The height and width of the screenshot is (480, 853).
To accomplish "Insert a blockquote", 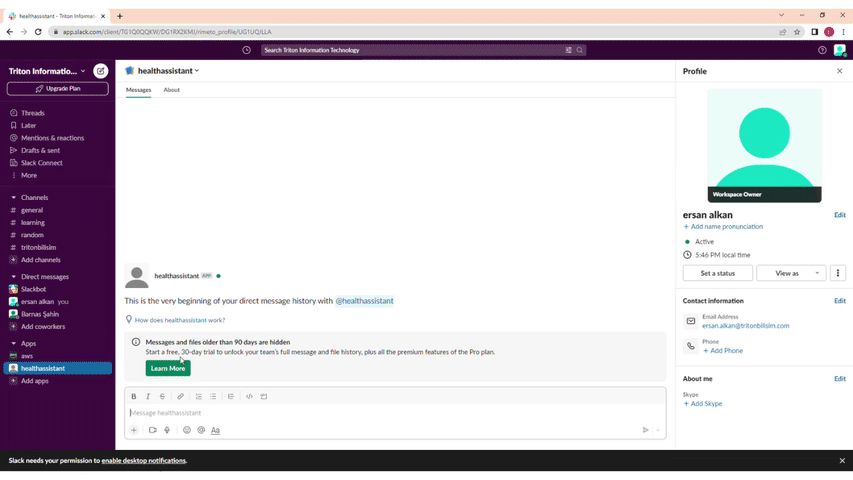I will [x=231, y=396].
